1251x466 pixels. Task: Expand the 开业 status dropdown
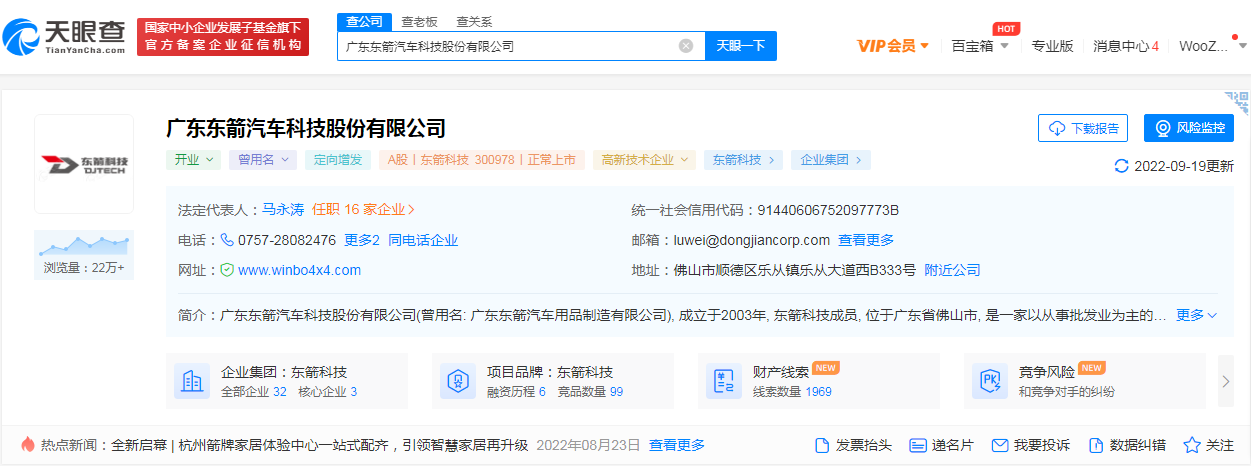coord(193,159)
